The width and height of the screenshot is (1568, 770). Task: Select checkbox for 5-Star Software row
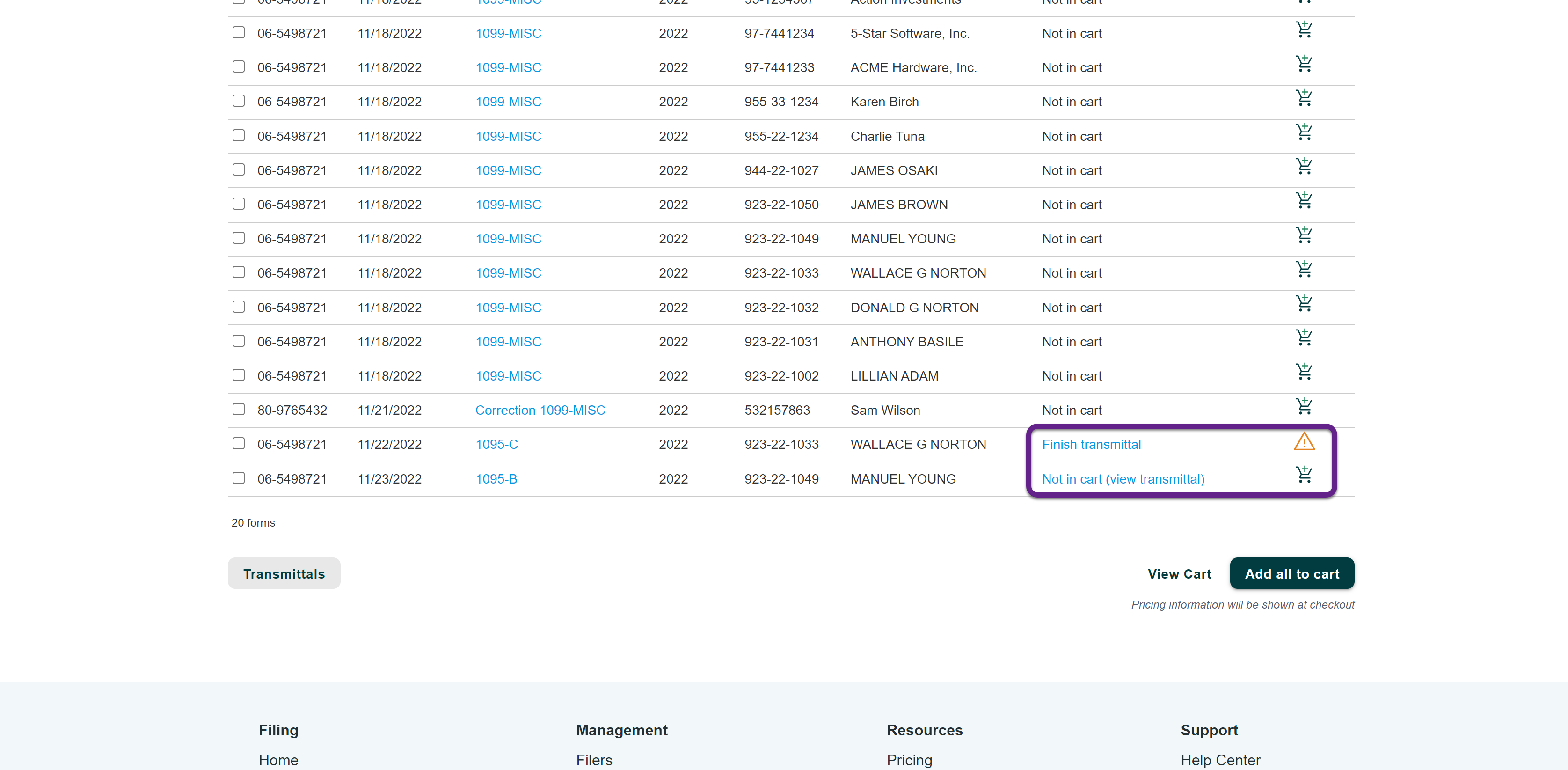coord(239,32)
